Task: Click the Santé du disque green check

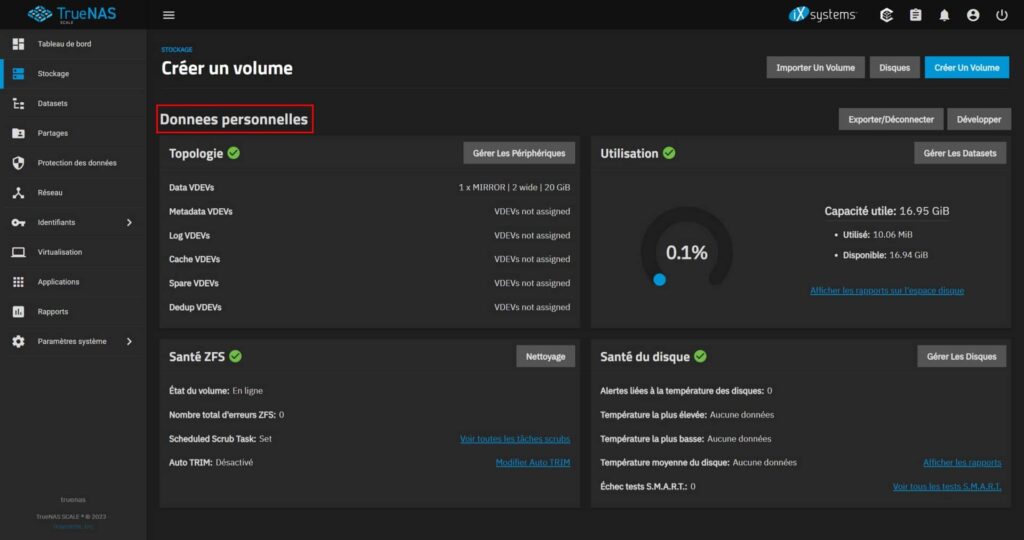Action: pos(701,356)
